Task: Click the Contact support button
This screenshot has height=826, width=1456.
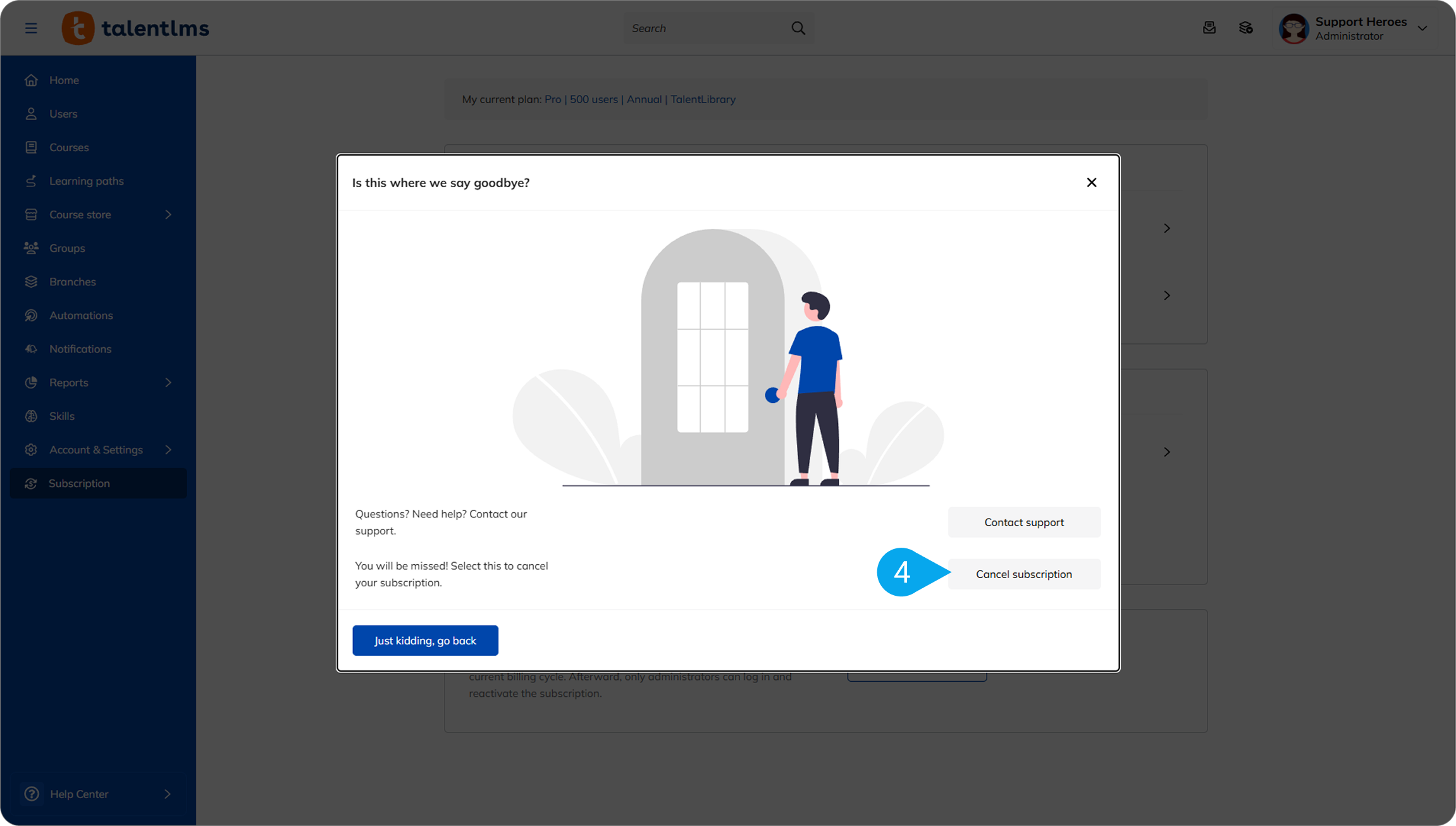Action: 1023,522
